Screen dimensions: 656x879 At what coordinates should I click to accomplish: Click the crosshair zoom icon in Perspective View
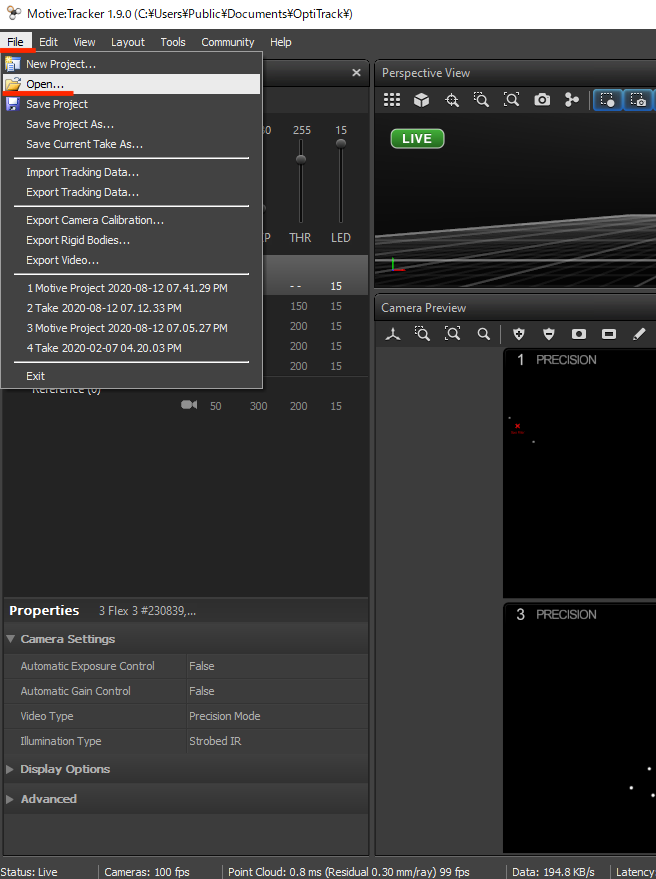(451, 100)
